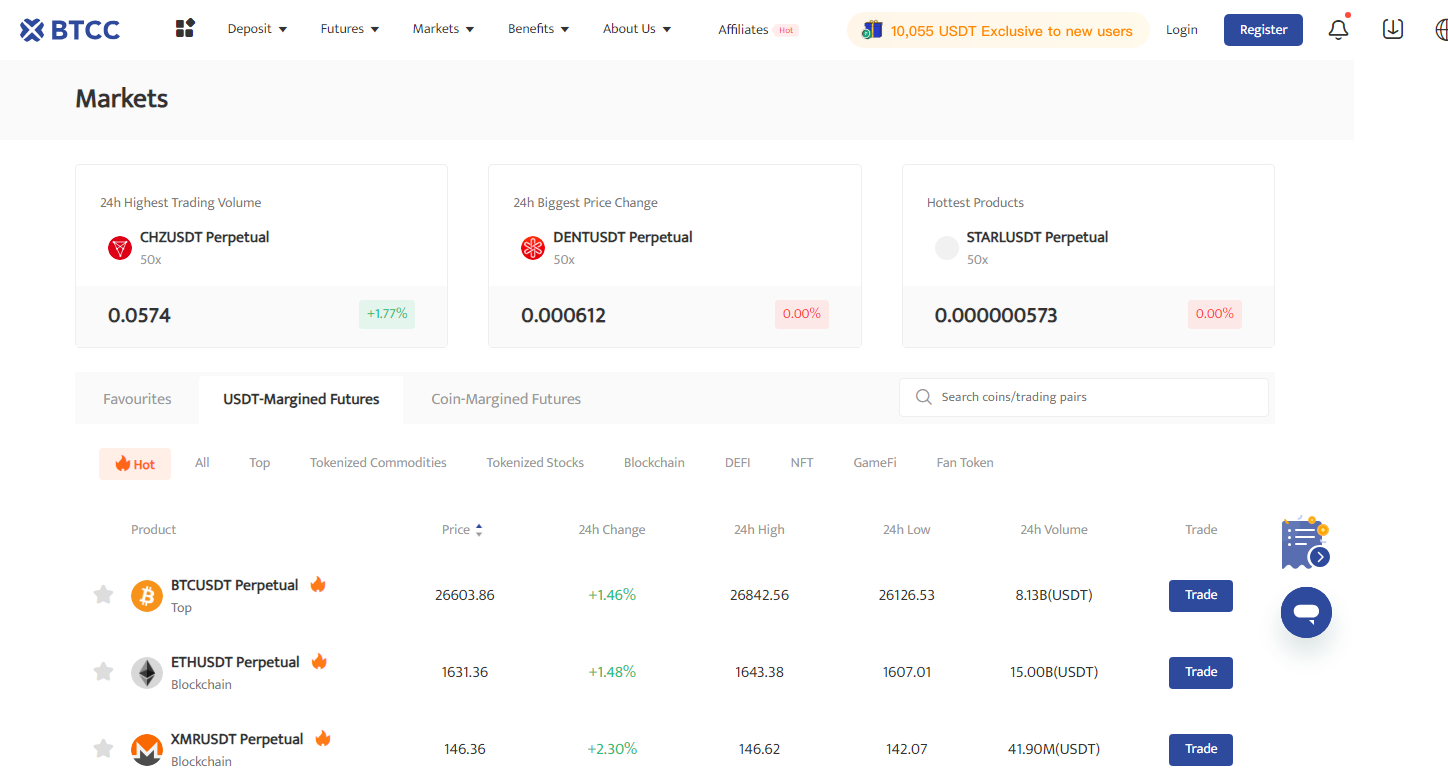Open the STARLUSDT Perpetual card

pyautogui.click(x=1088, y=256)
